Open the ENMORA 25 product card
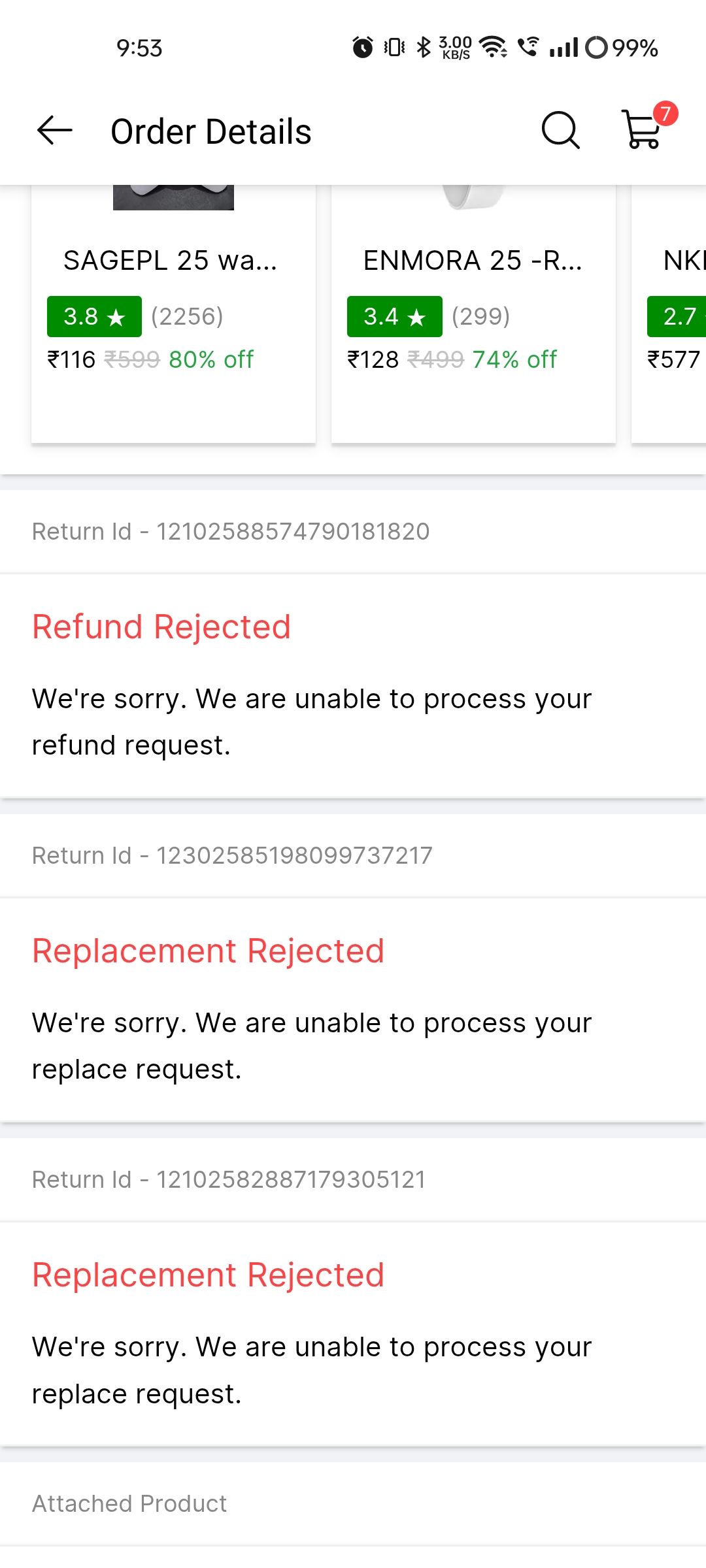The height and width of the screenshot is (1568, 706). coord(473,314)
